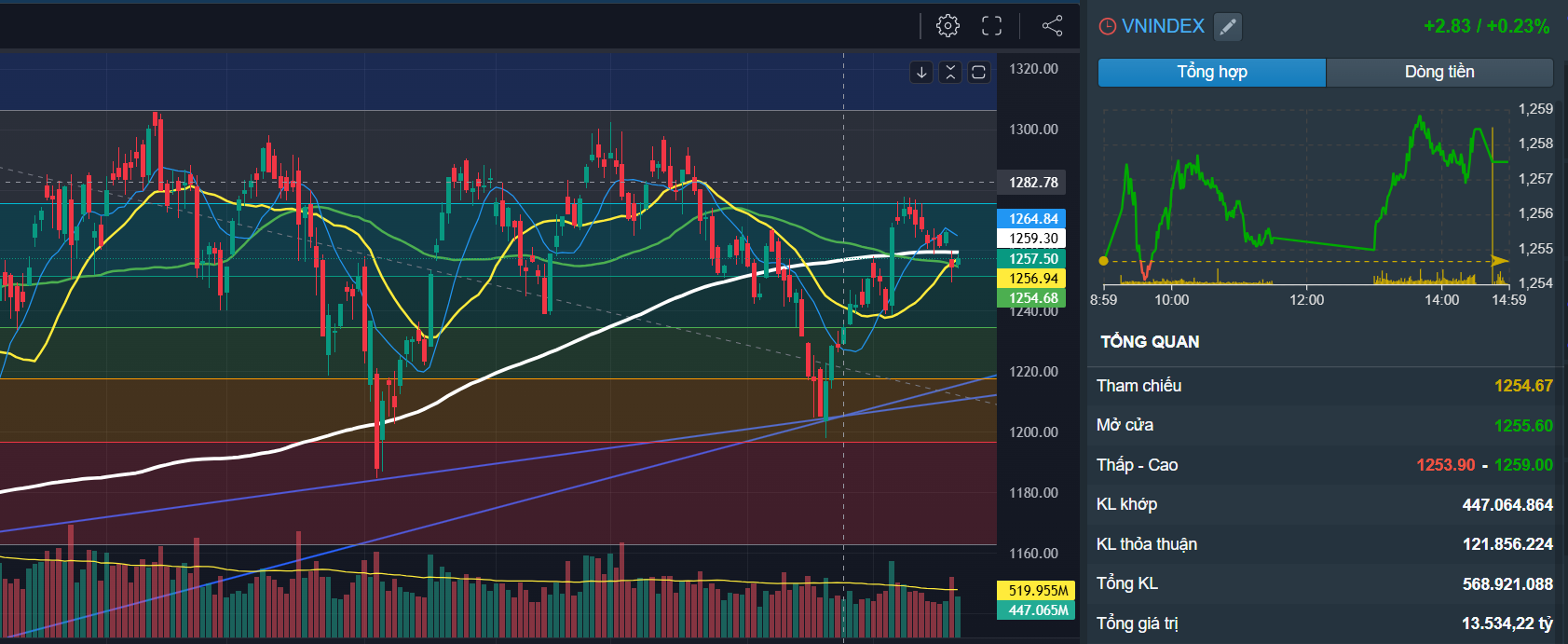Click the share chart icon

pyautogui.click(x=1052, y=26)
